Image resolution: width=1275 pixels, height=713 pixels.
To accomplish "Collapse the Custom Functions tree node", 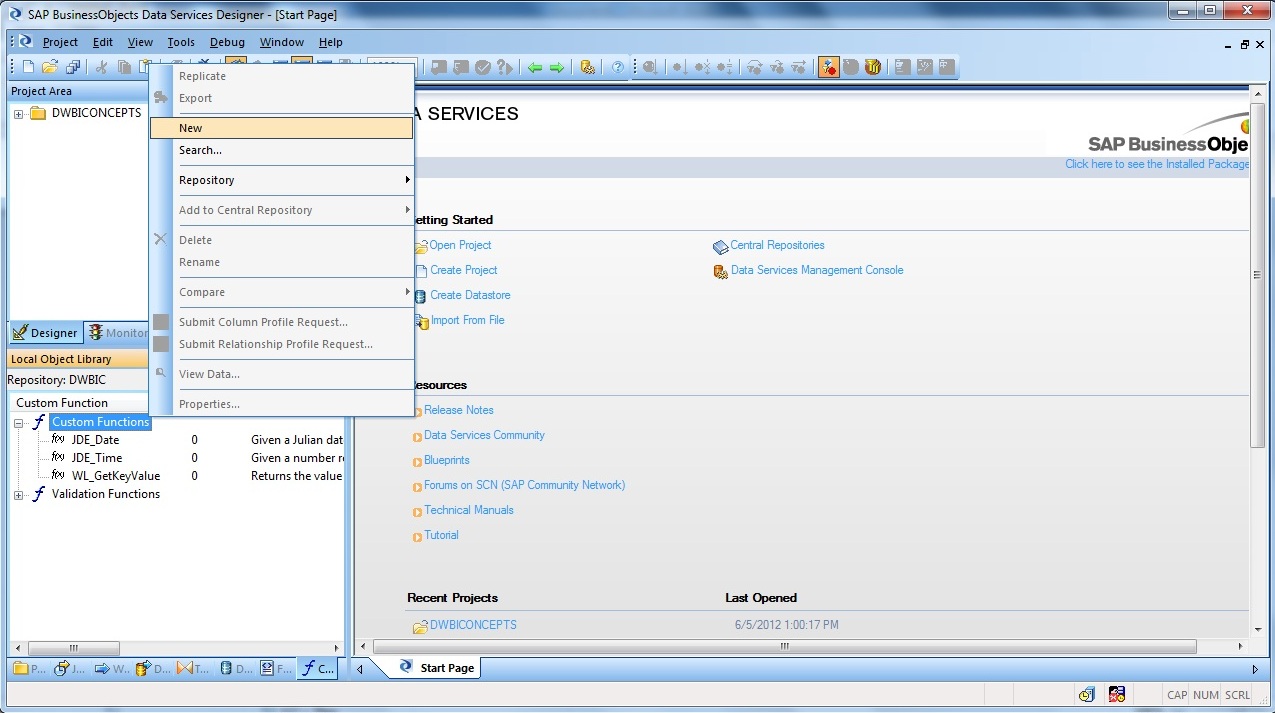I will 18,423.
